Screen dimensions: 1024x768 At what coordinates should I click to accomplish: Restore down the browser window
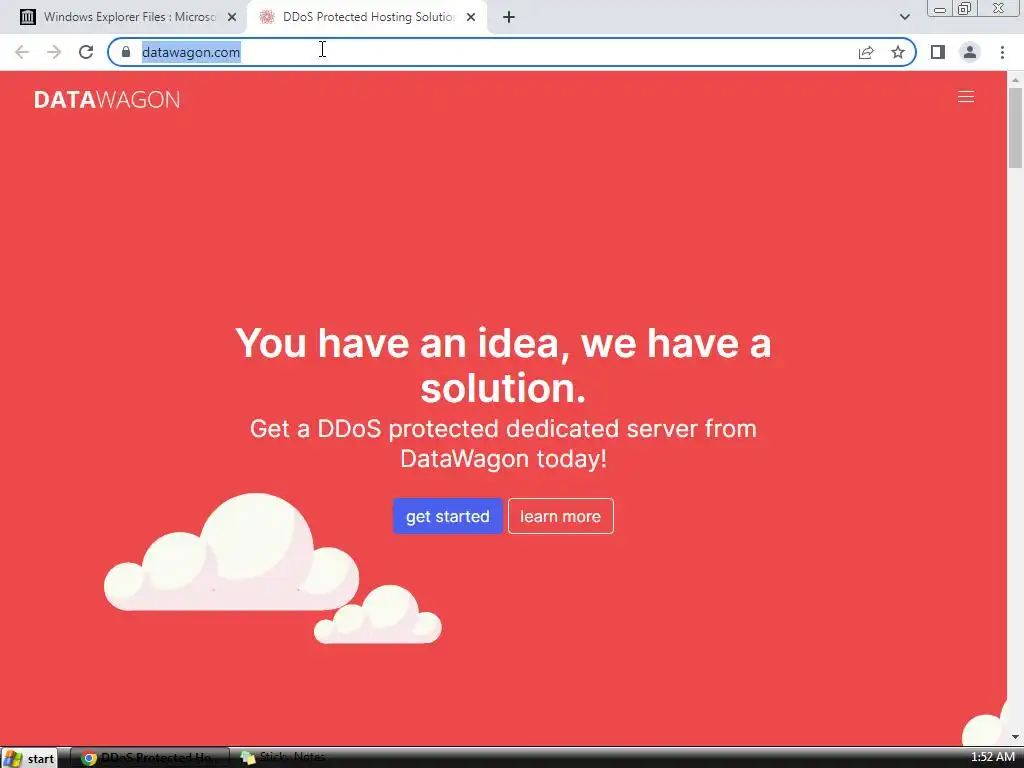tap(965, 8)
